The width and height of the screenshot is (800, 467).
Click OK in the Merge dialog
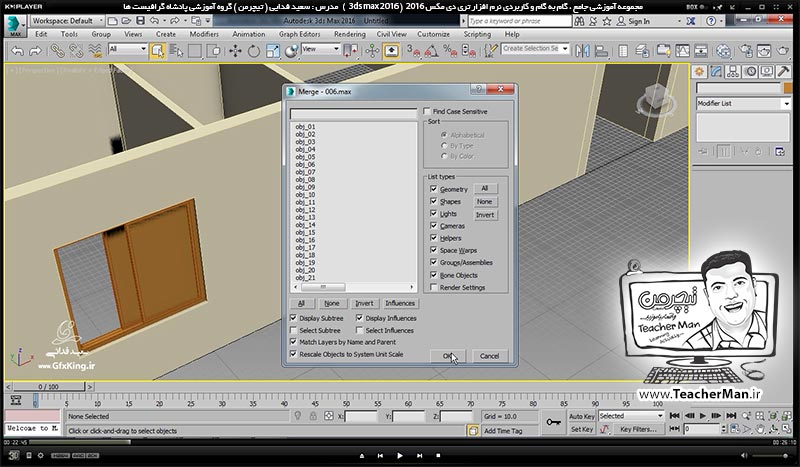pos(447,356)
